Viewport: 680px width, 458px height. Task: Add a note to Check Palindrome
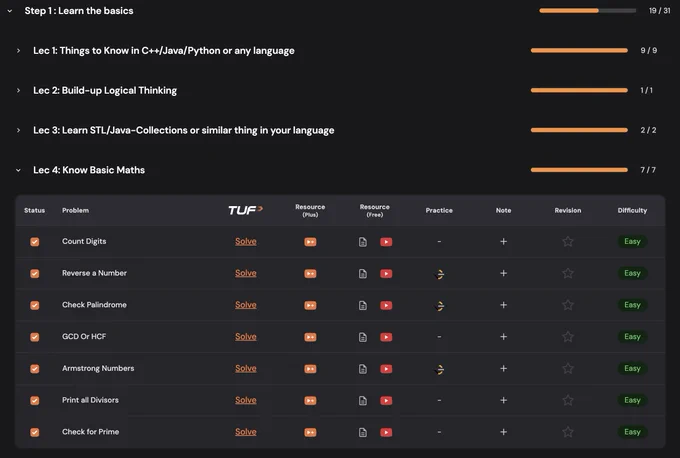(503, 305)
